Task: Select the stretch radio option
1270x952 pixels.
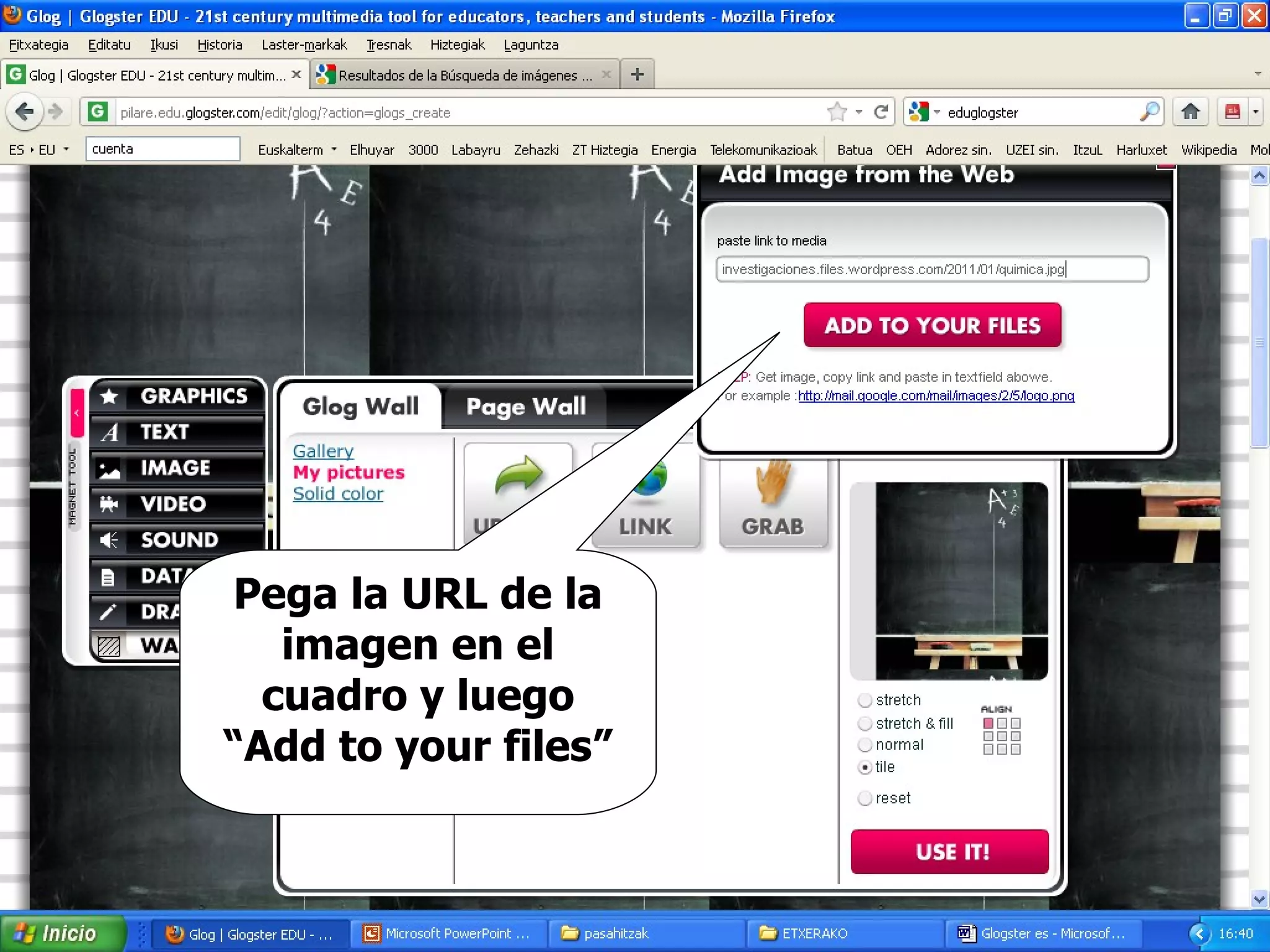Action: tap(864, 700)
